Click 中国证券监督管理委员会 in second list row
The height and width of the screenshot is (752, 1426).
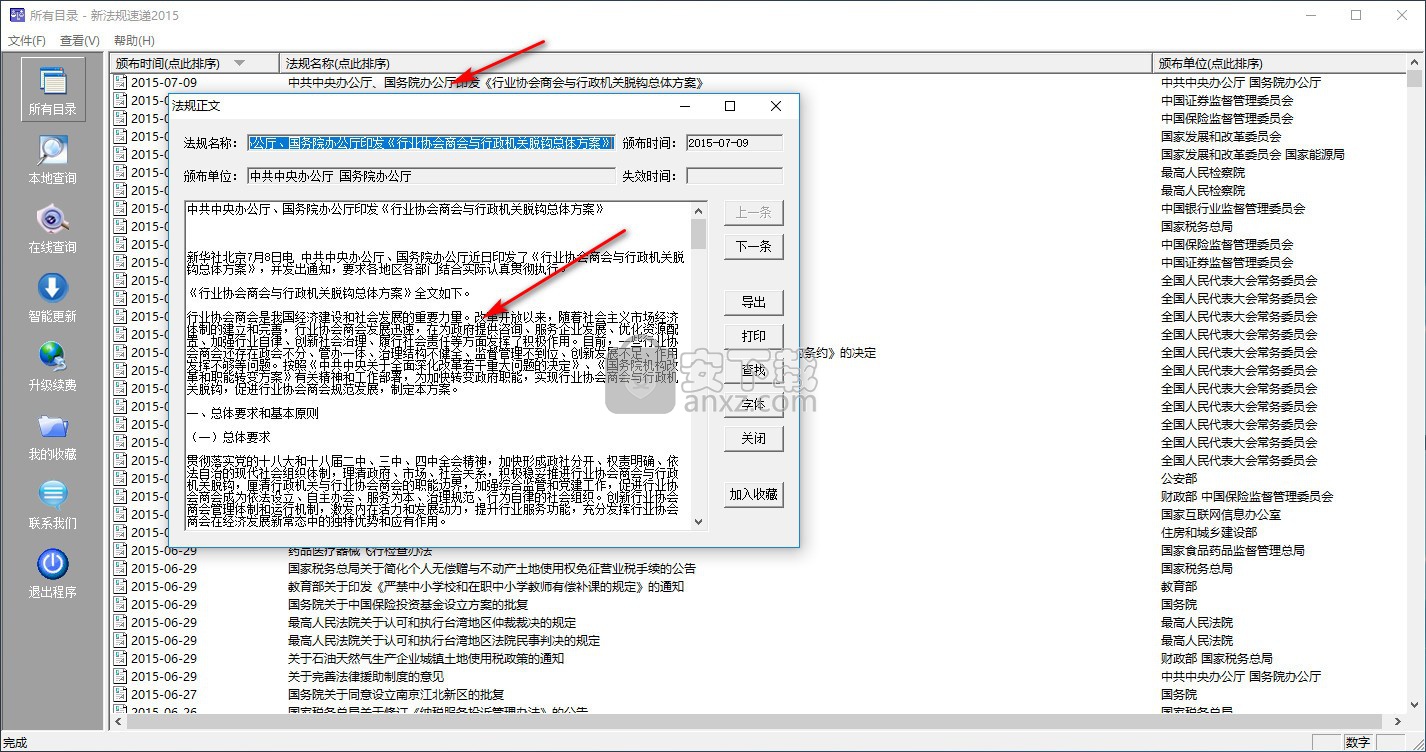pos(1227,100)
